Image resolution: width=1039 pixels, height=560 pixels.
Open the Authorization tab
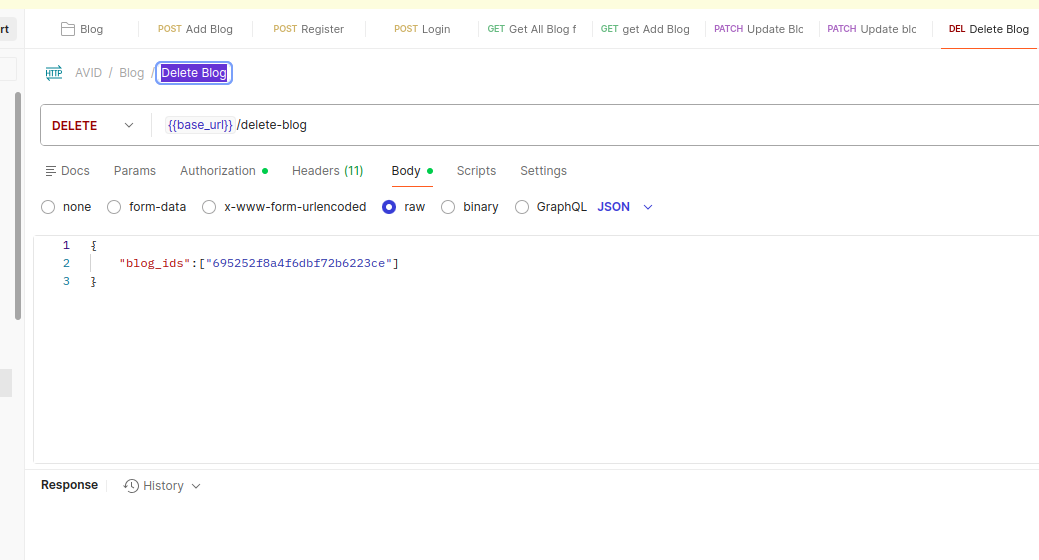coord(218,171)
